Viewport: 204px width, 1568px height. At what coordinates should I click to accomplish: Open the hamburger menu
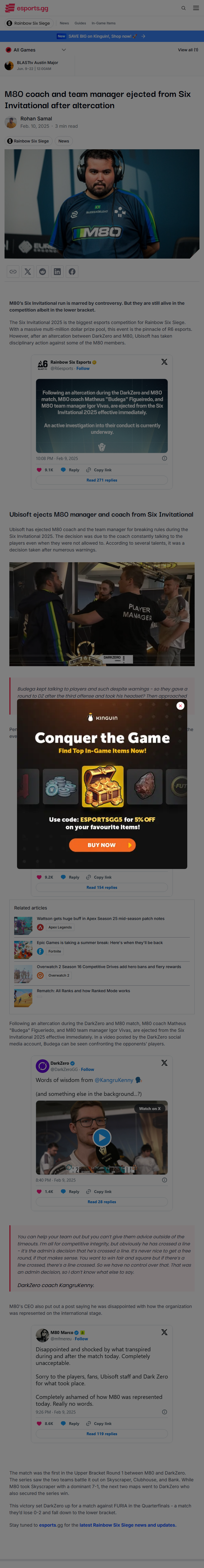[195, 8]
